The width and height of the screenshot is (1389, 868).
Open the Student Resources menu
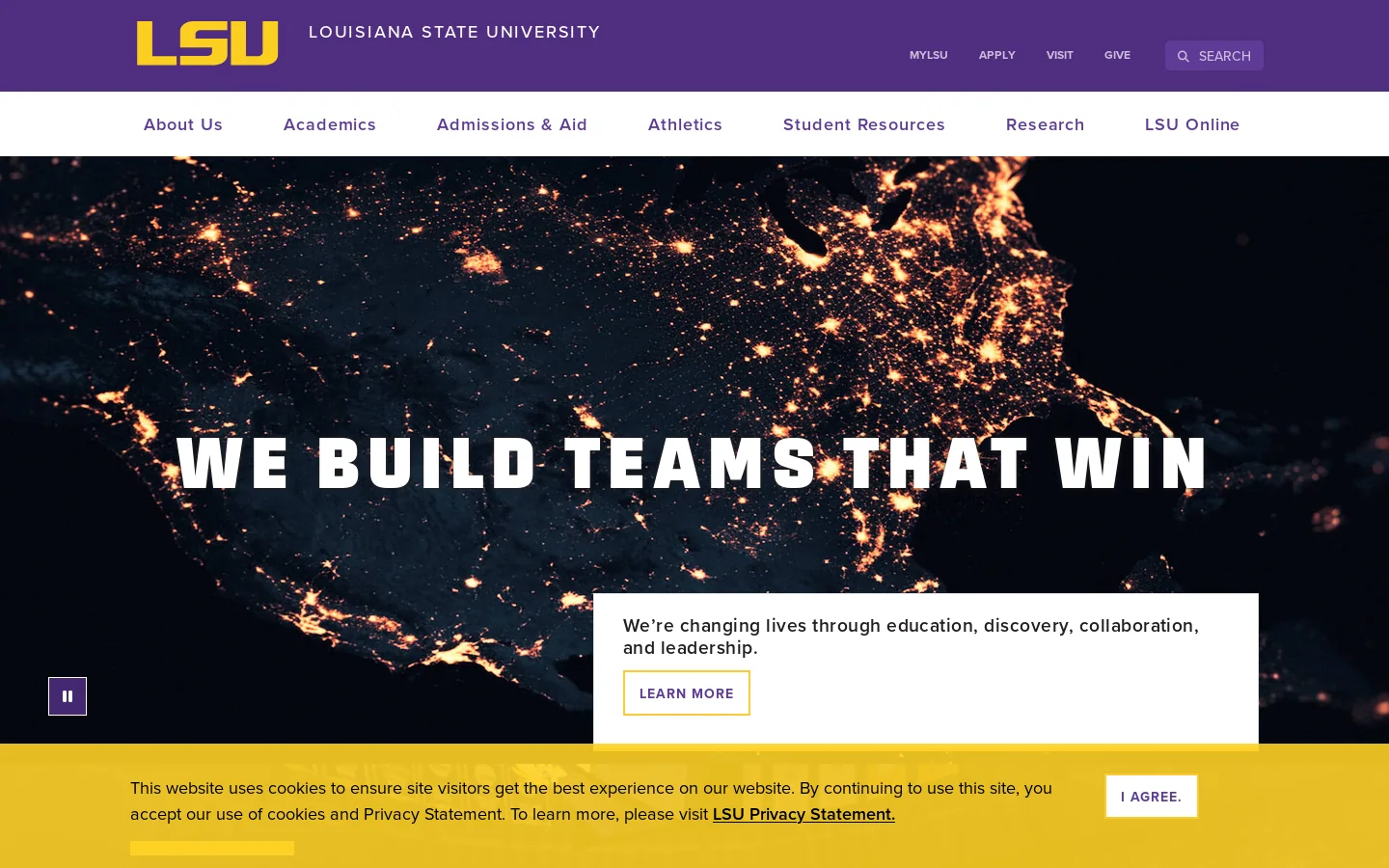(864, 124)
